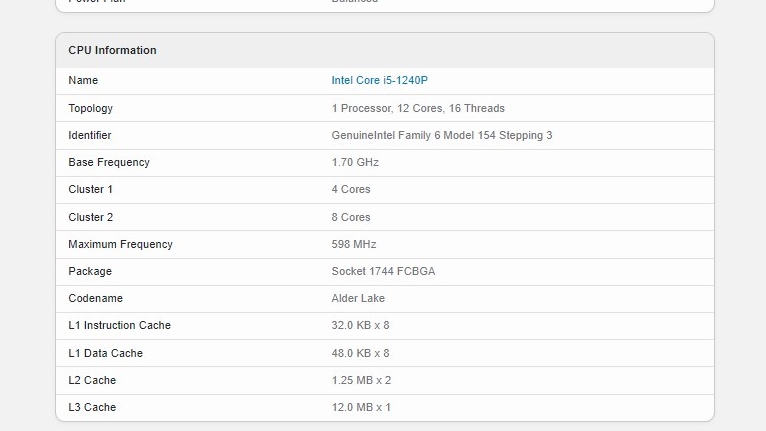Click the '12.0 MB x 1' L3 Cache value
Viewport: 766px width, 431px height.
(x=361, y=407)
